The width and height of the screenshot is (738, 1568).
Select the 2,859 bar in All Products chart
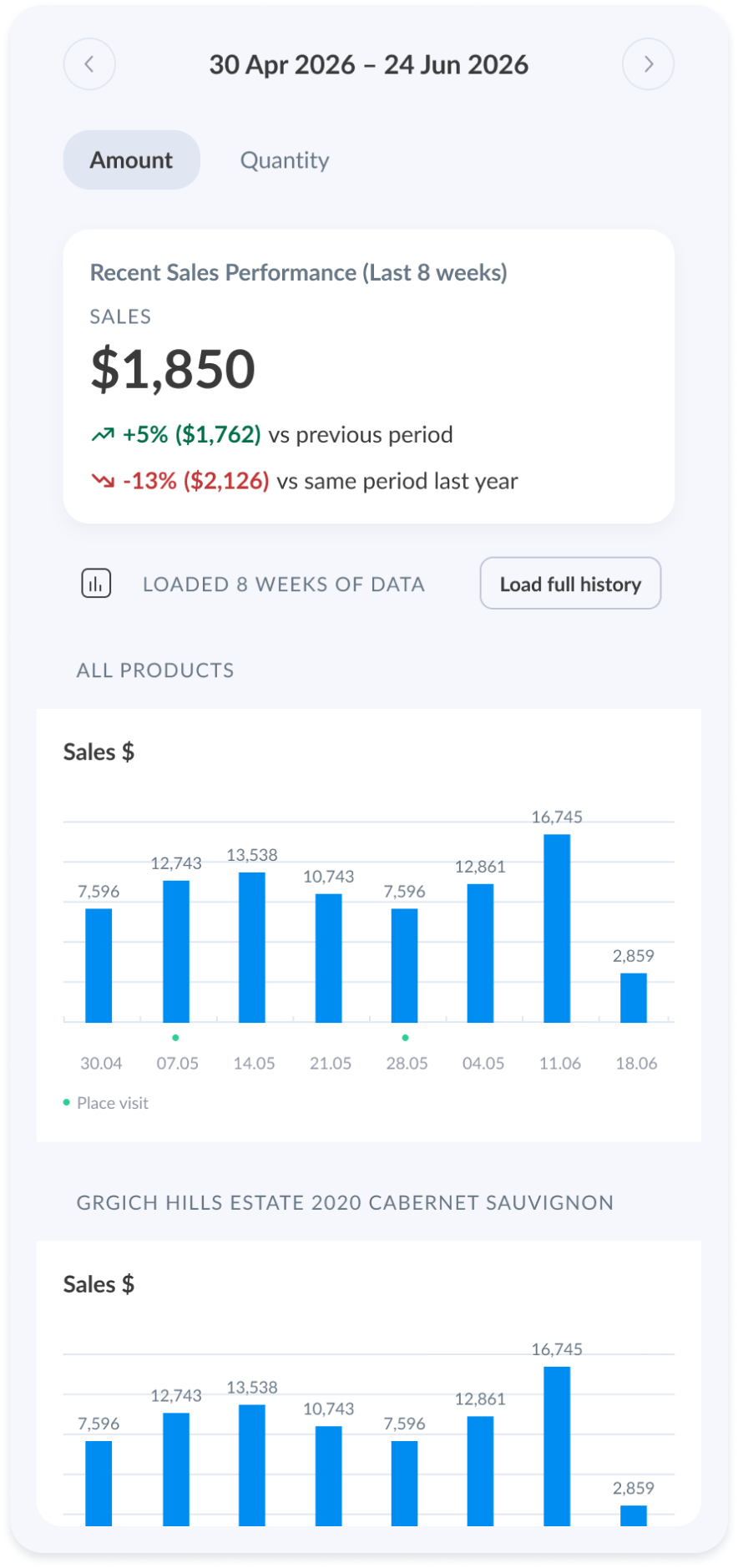(x=634, y=998)
